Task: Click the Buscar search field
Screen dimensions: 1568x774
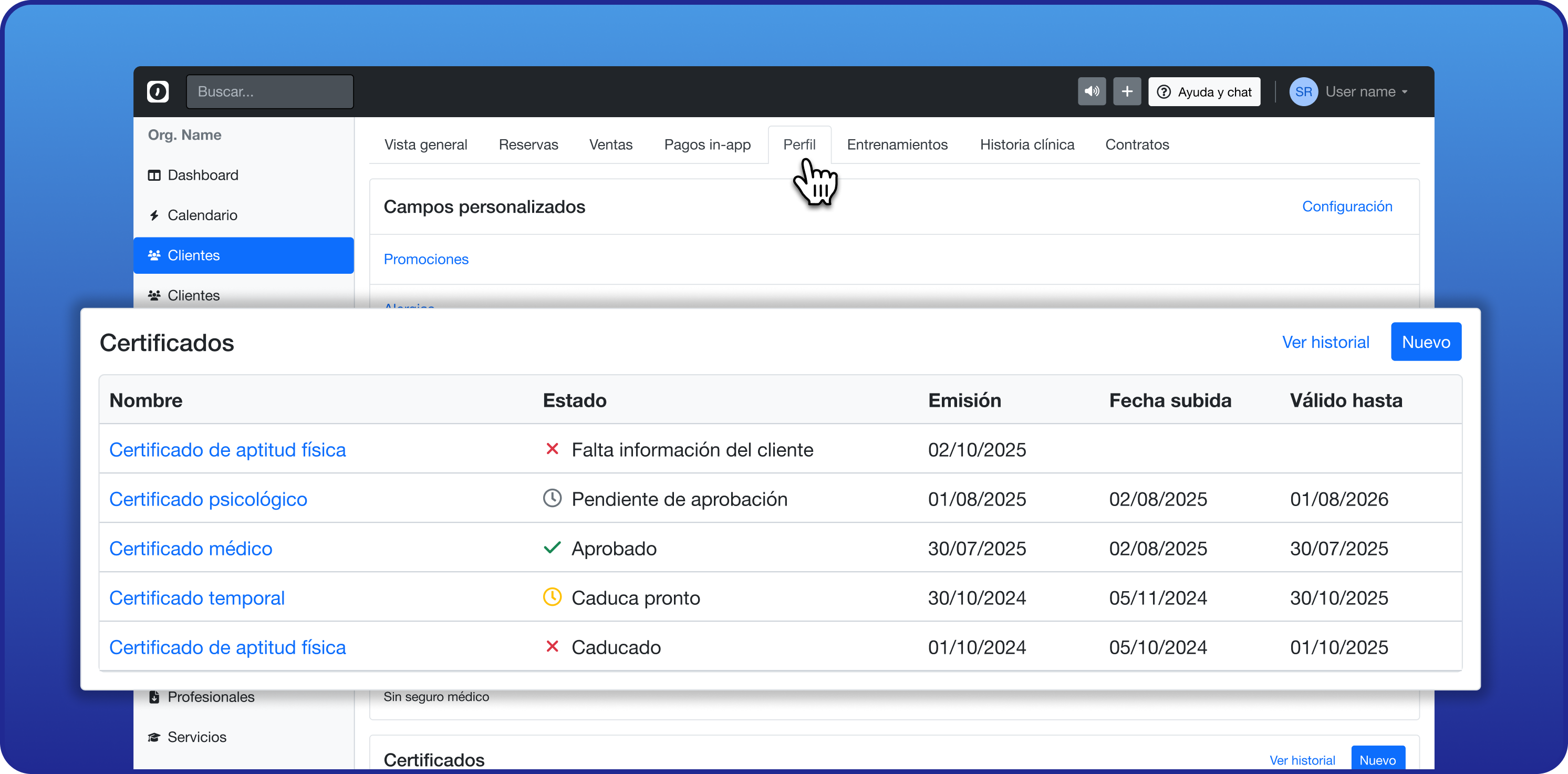Action: point(269,92)
